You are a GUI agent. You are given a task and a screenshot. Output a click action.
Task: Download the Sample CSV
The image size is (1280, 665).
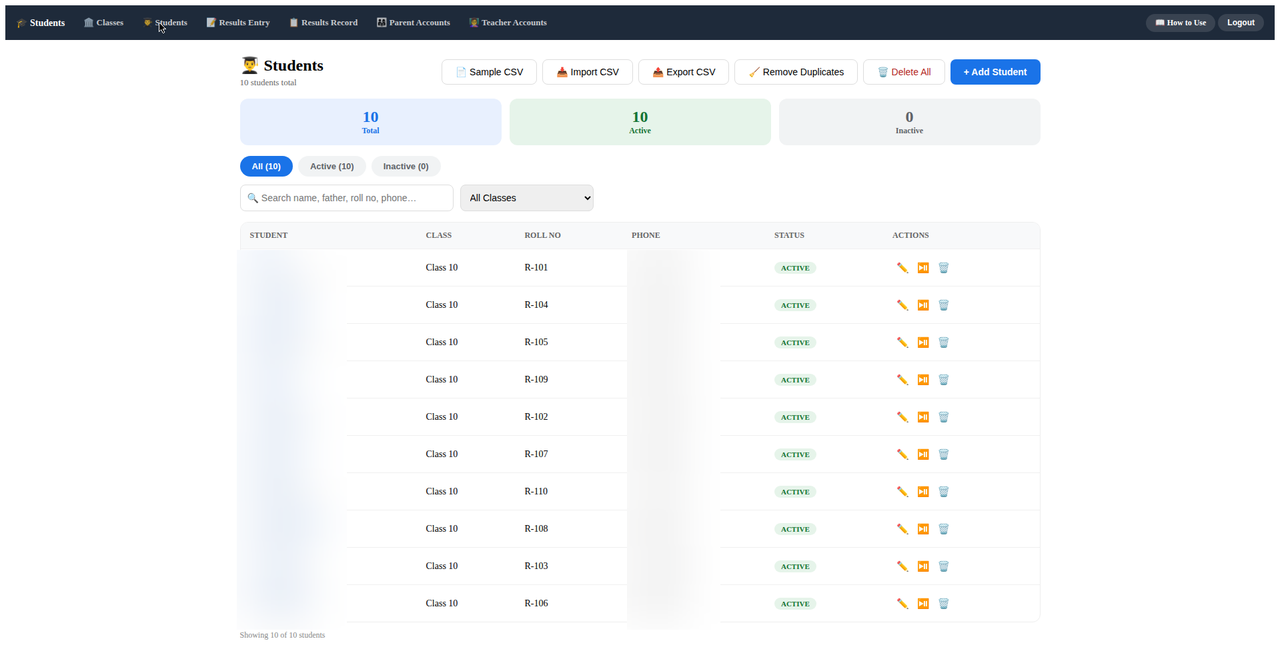tap(489, 72)
